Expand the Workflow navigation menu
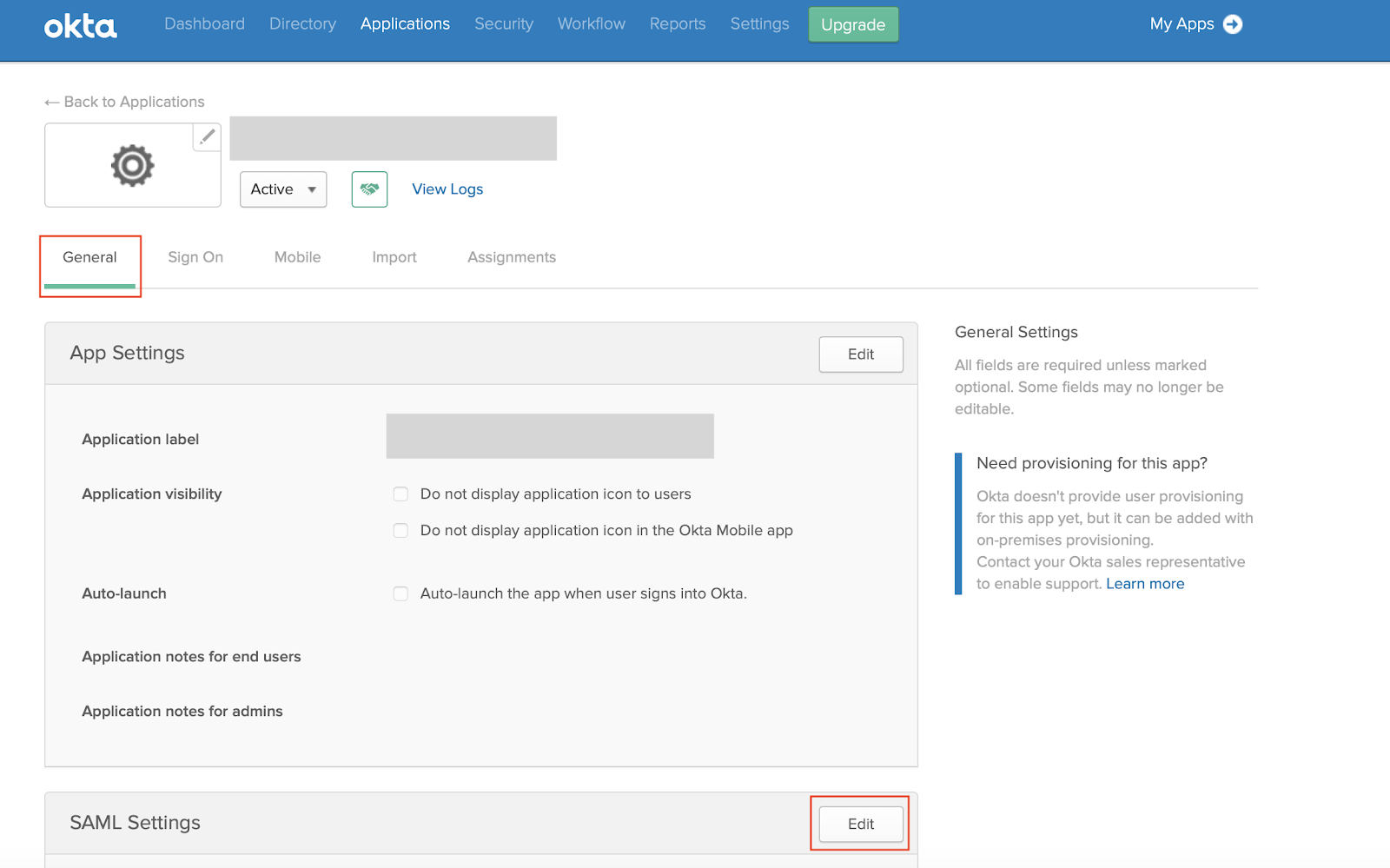This screenshot has height=868, width=1390. (591, 23)
